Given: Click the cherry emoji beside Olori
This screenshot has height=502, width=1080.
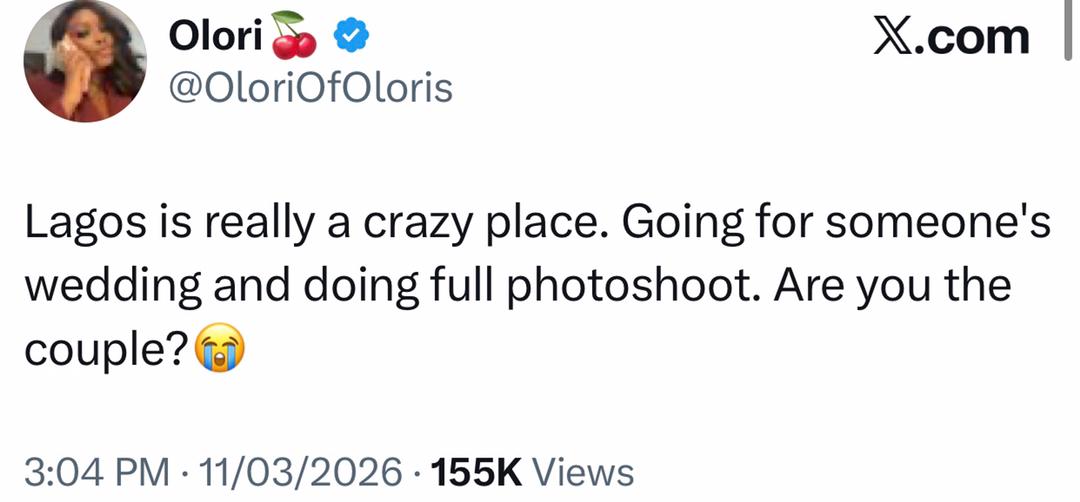Looking at the screenshot, I should [x=294, y=37].
